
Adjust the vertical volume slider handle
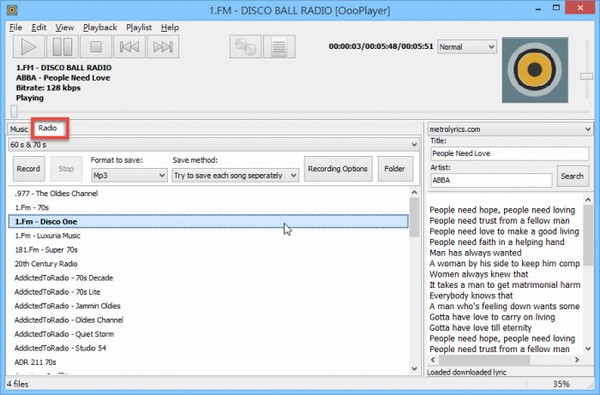(587, 77)
